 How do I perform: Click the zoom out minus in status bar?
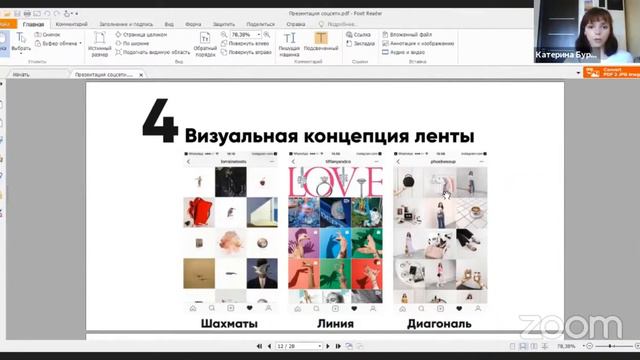(x=590, y=346)
